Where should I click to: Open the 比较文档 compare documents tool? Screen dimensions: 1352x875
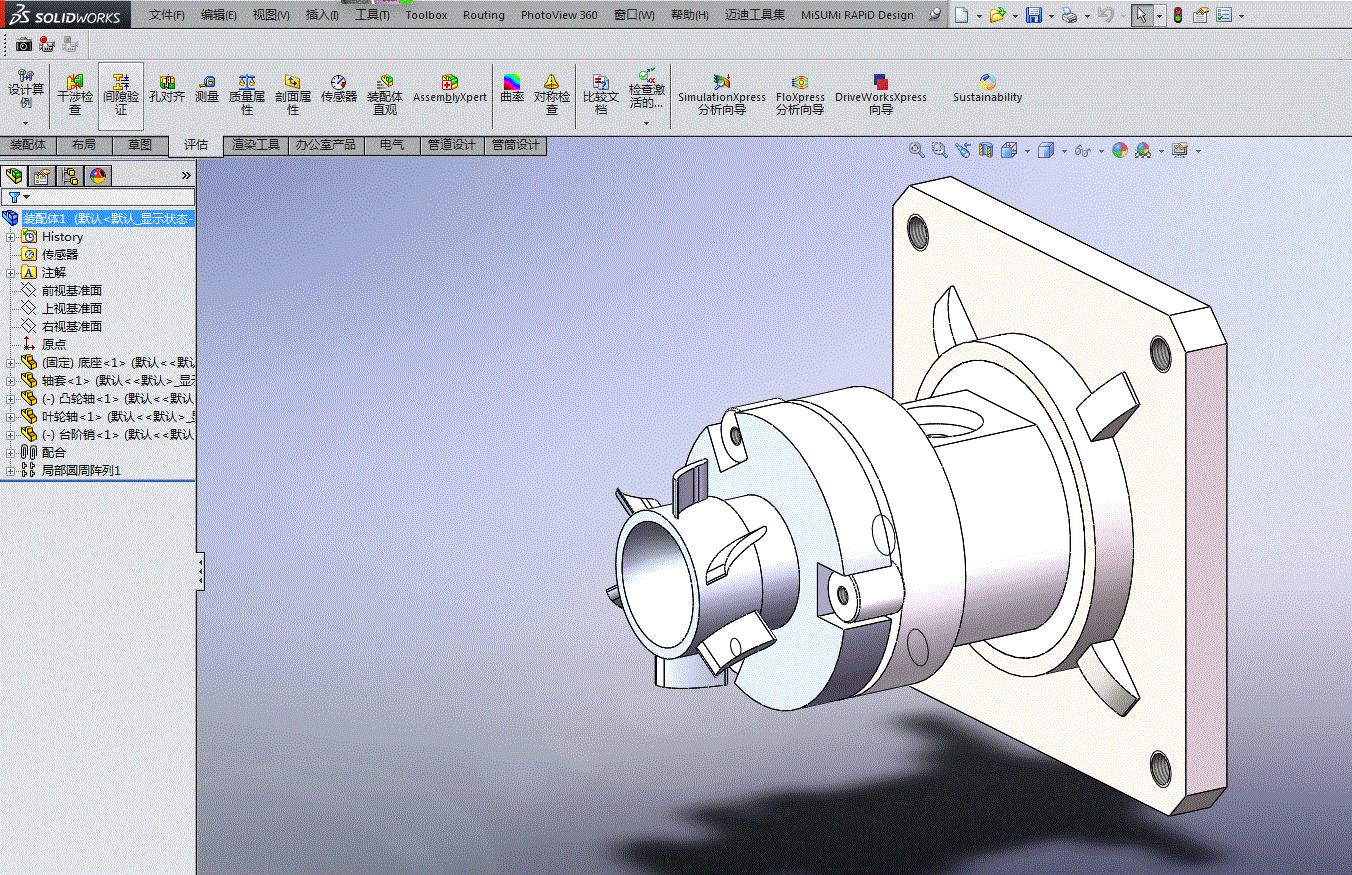tap(601, 95)
